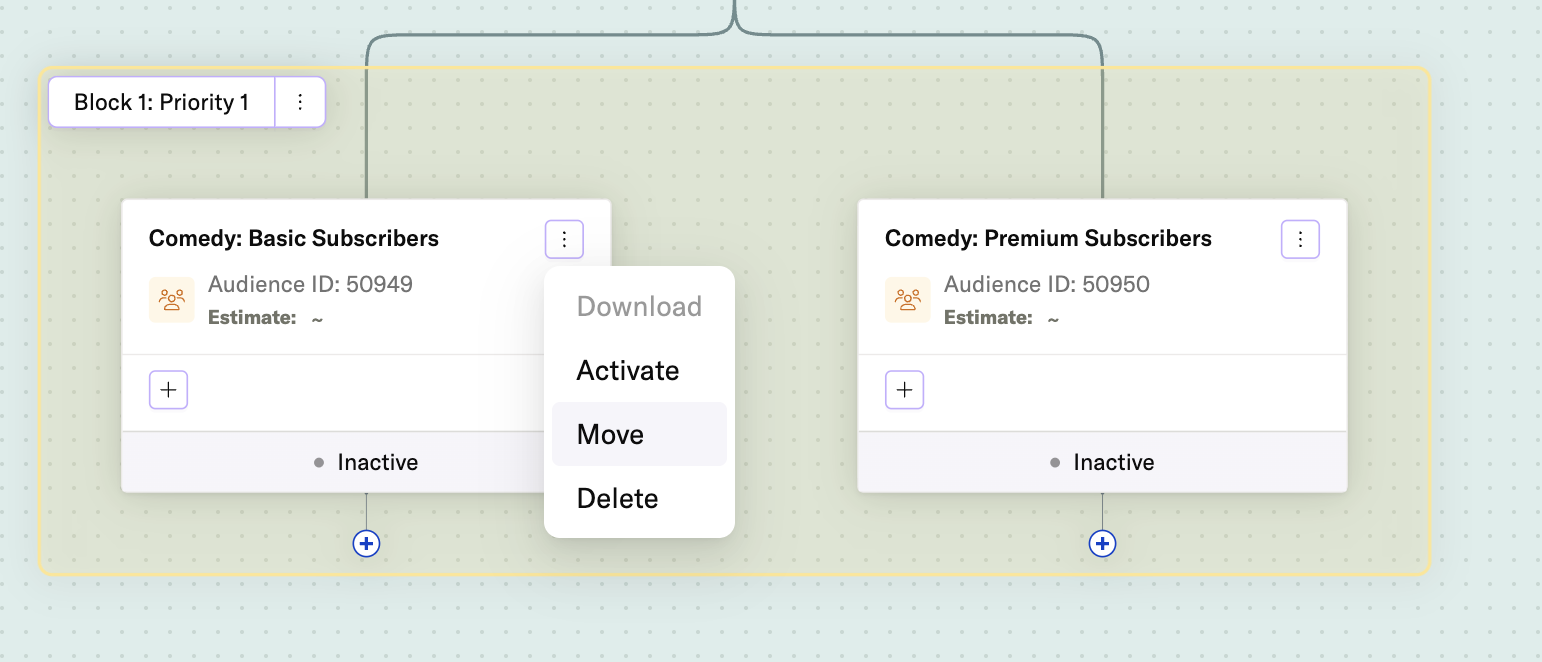The image size is (1542, 662).
Task: Select the Comedy: Basic Subscribers card title
Action: coord(293,238)
